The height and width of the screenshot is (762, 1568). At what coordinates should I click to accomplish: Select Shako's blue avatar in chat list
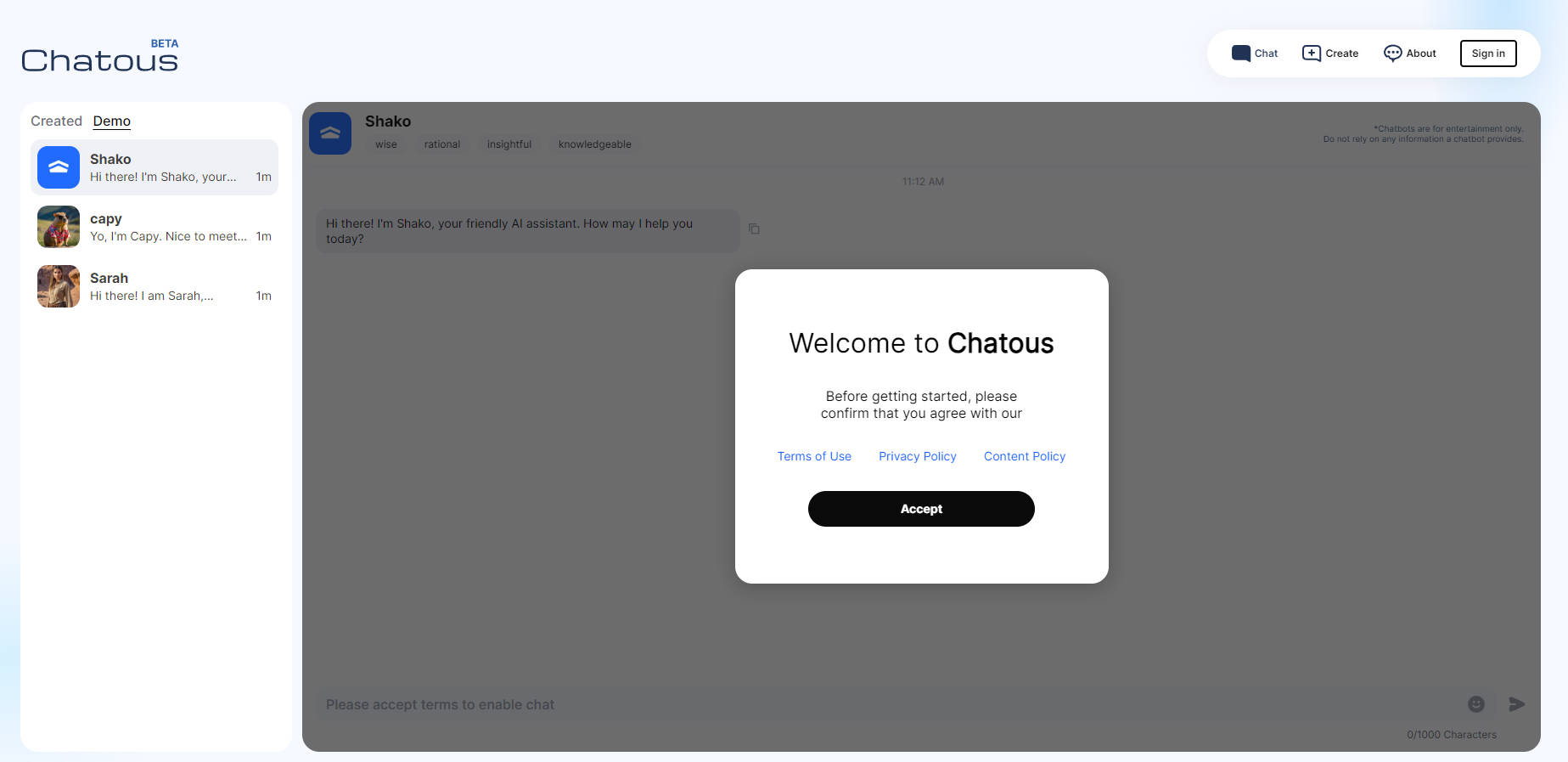tap(59, 167)
